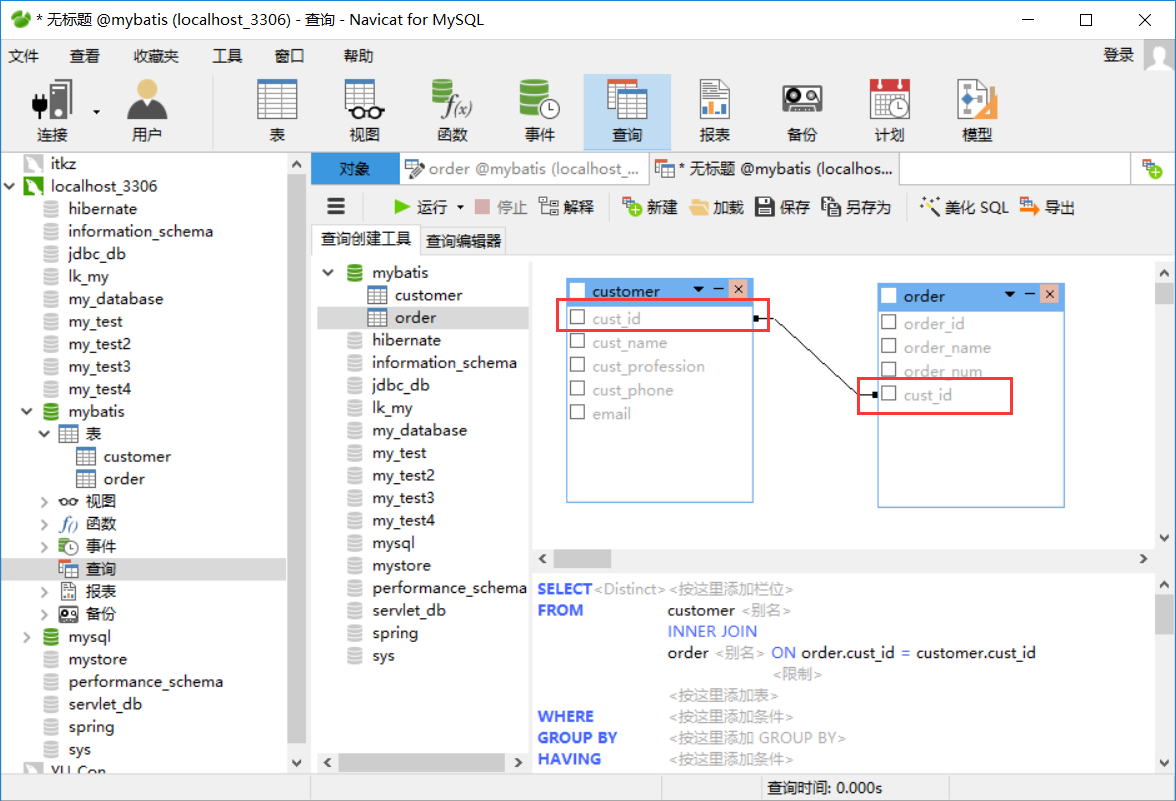Select all columns checkbox on order table header

click(x=887, y=295)
